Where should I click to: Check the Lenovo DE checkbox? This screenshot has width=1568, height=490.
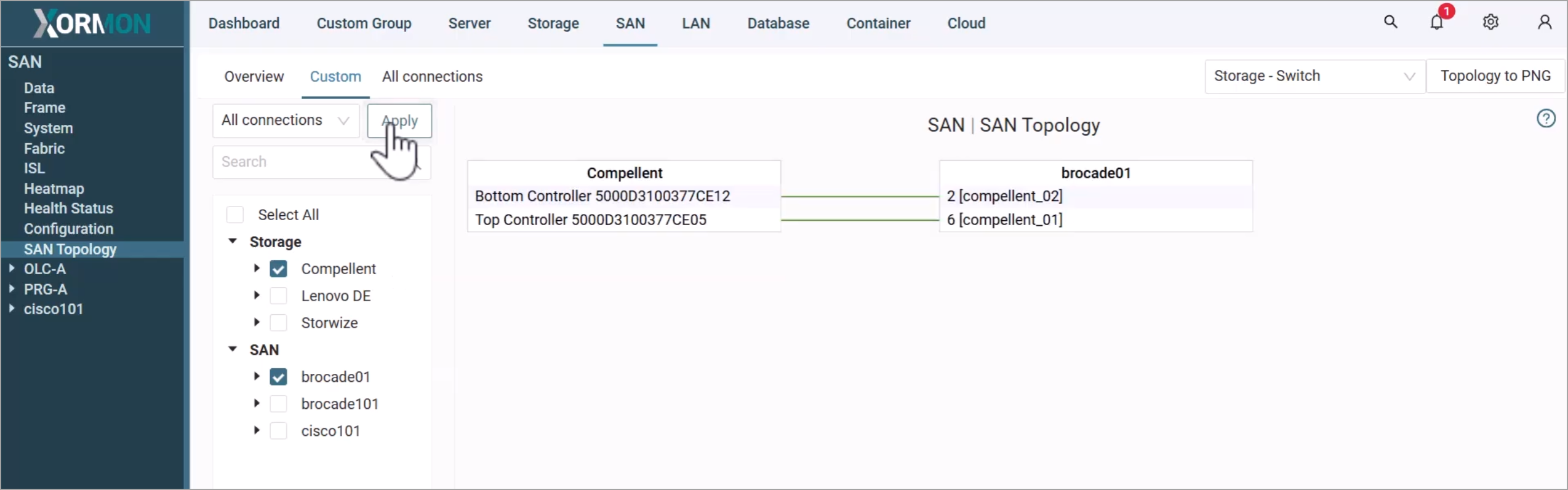point(278,296)
